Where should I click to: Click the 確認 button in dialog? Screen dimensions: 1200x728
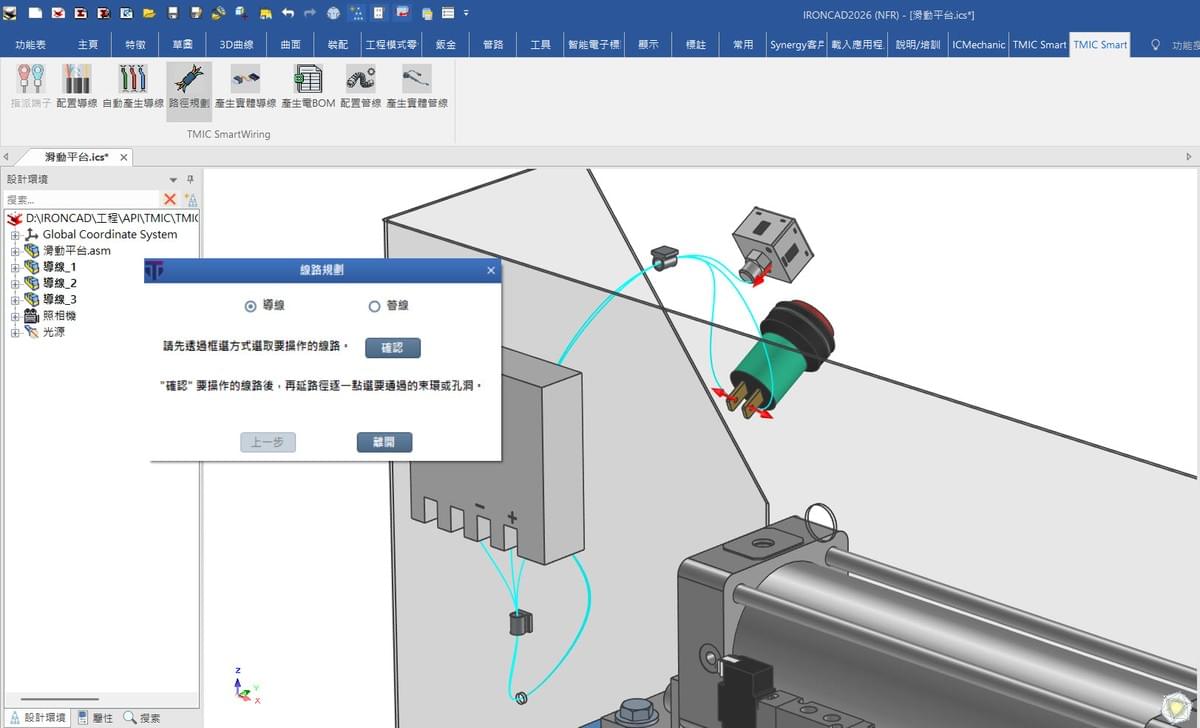point(392,348)
